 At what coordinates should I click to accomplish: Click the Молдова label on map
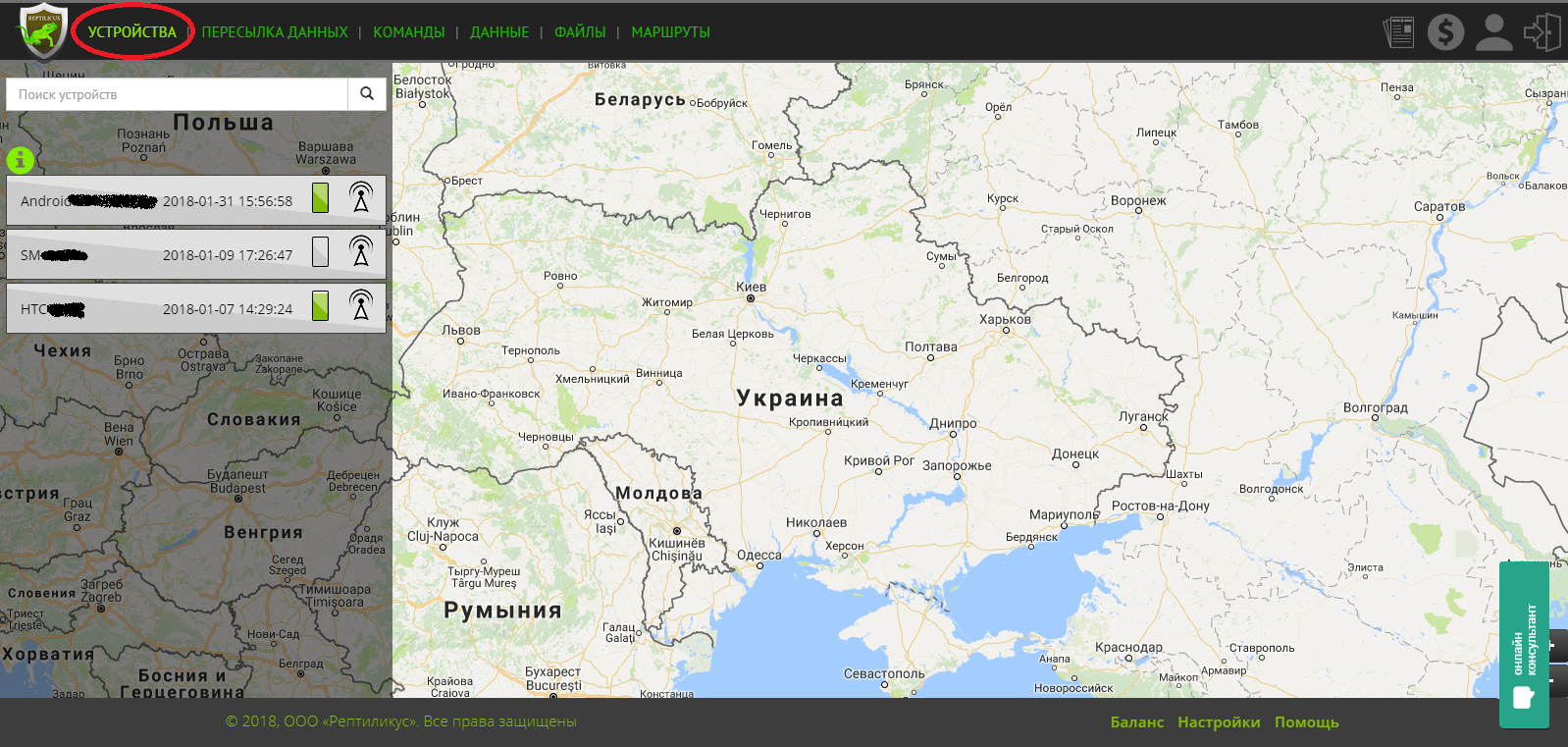click(658, 493)
